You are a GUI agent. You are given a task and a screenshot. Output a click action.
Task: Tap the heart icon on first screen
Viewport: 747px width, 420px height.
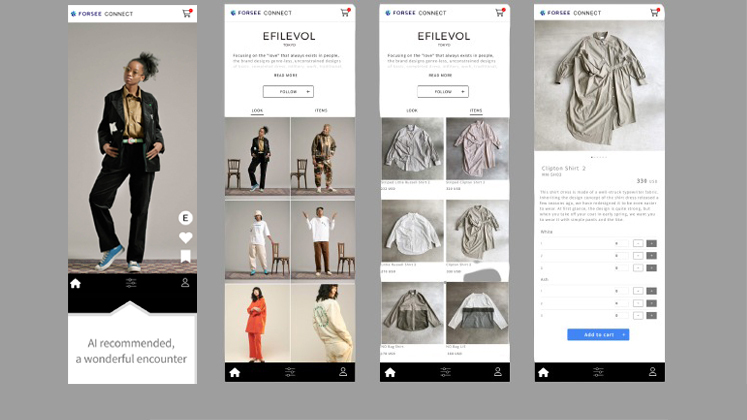coord(185,237)
